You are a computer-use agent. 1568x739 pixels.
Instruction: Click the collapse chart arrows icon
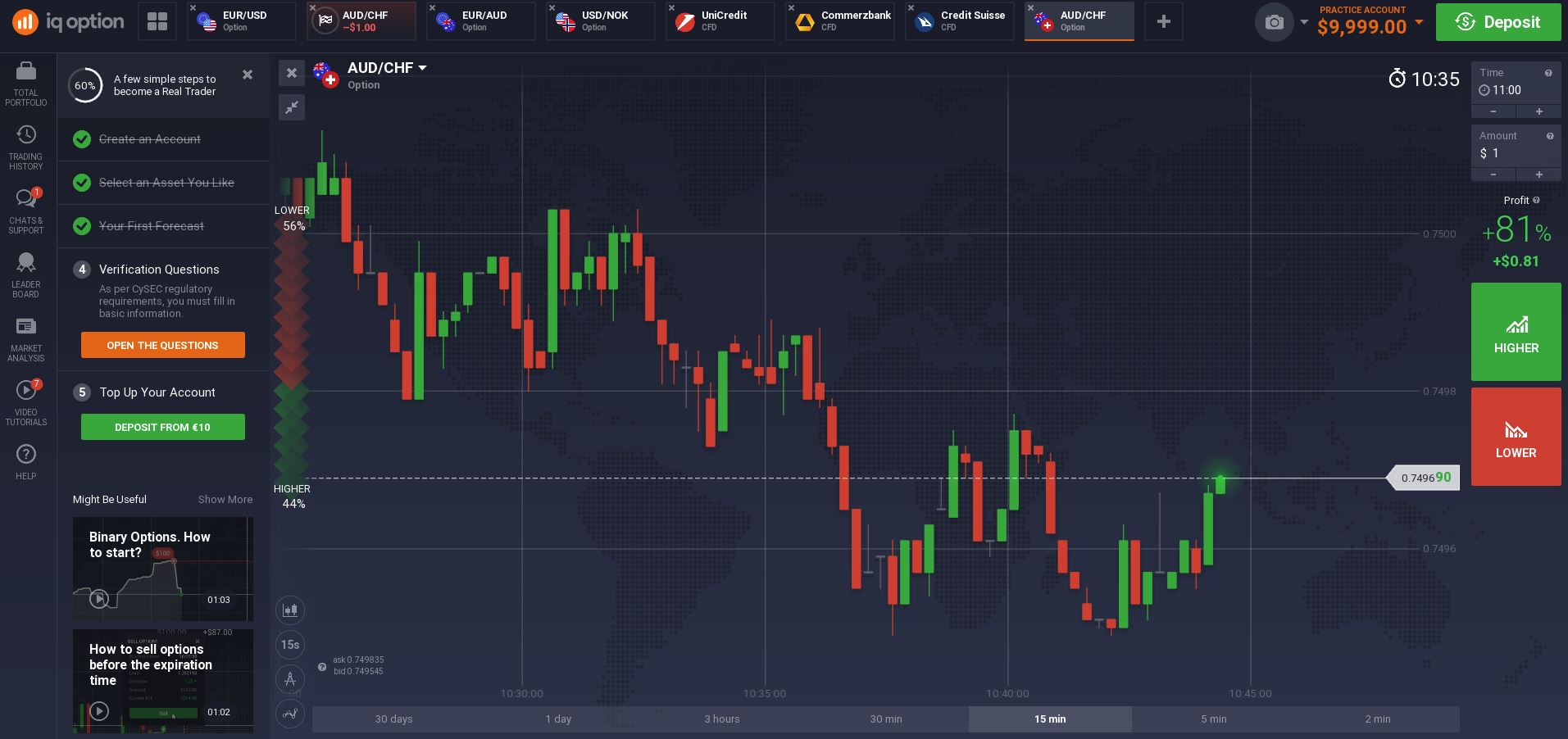coord(292,107)
